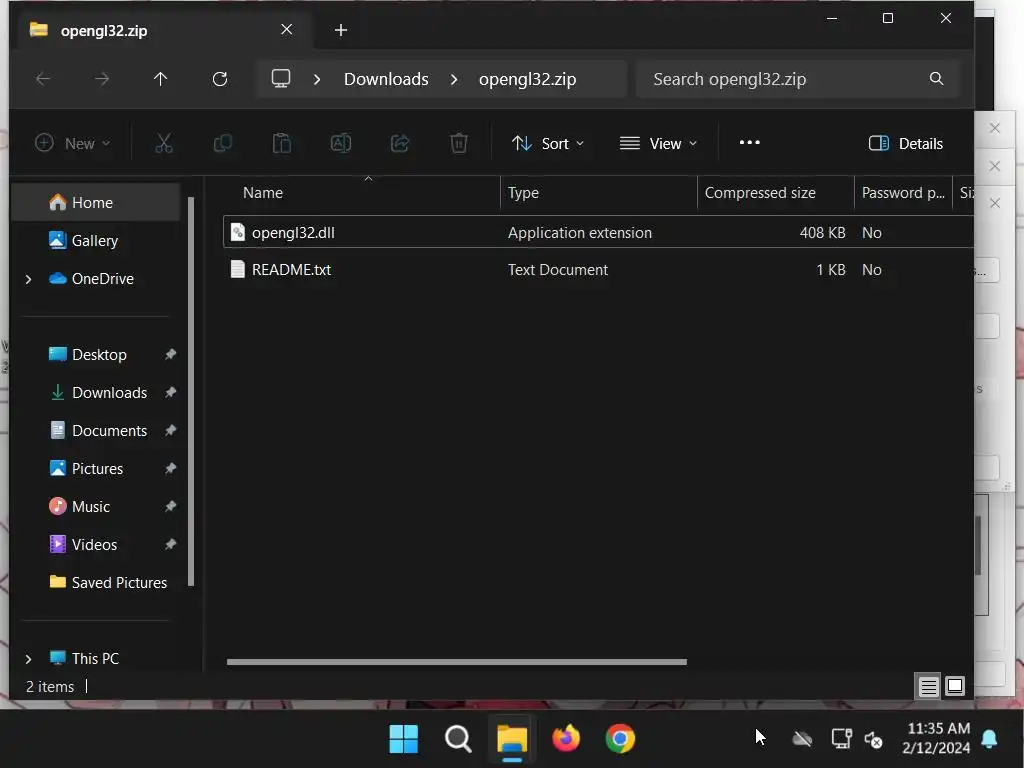Click the Share icon in toolbar
The width and height of the screenshot is (1024, 768).
[x=400, y=143]
